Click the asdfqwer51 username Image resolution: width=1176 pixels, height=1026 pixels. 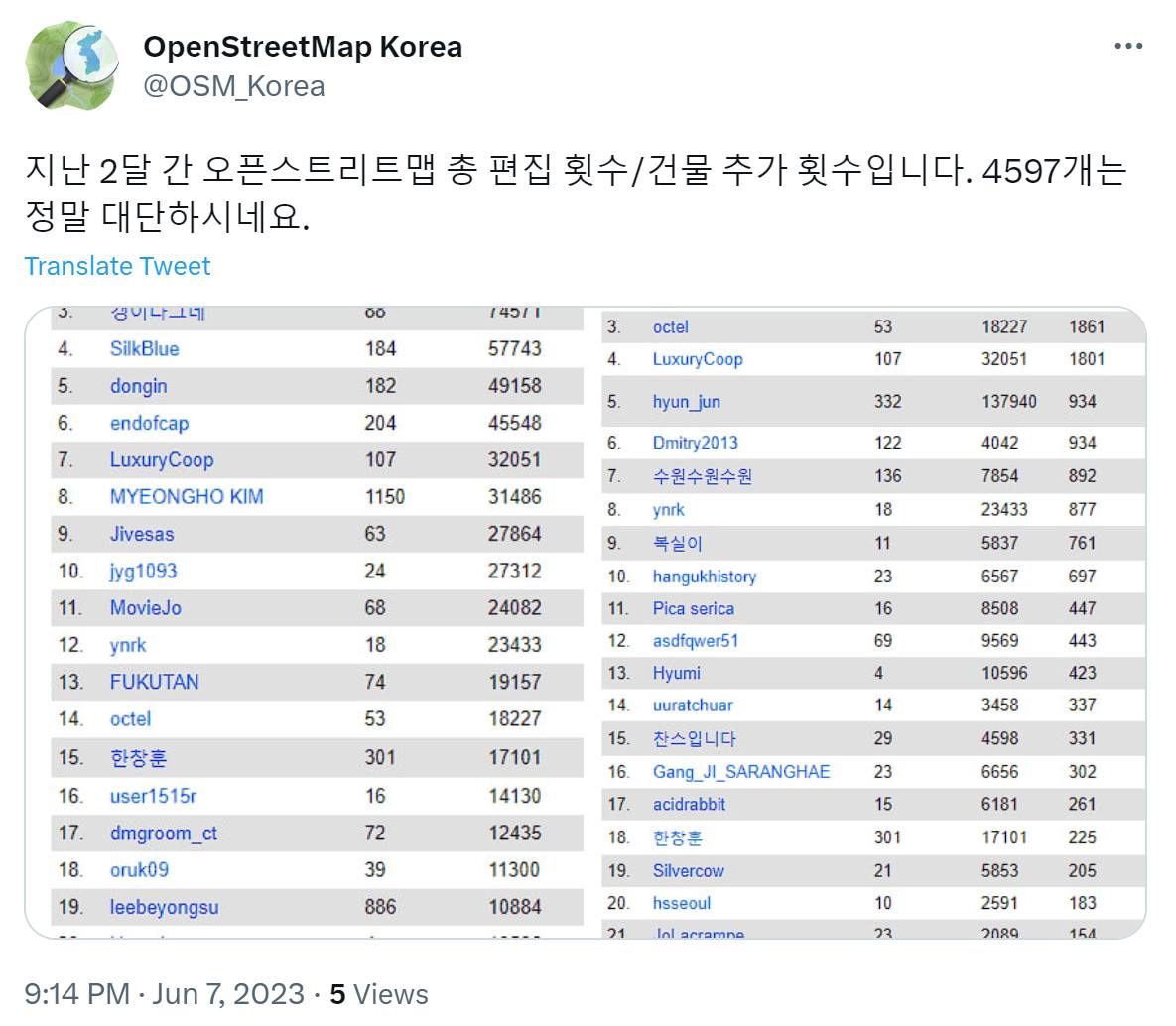[x=696, y=640]
